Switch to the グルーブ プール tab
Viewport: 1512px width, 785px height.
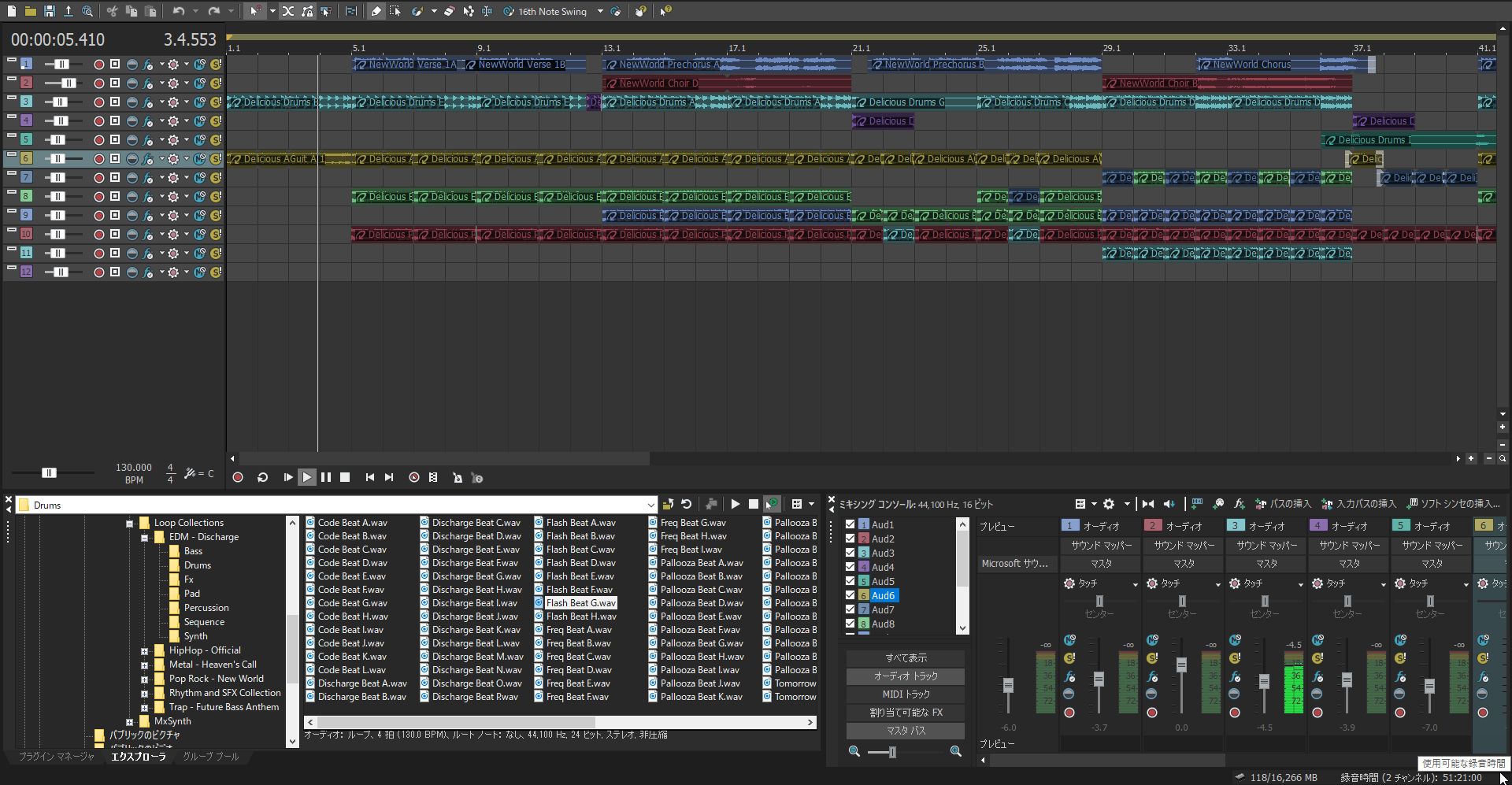pos(211,757)
